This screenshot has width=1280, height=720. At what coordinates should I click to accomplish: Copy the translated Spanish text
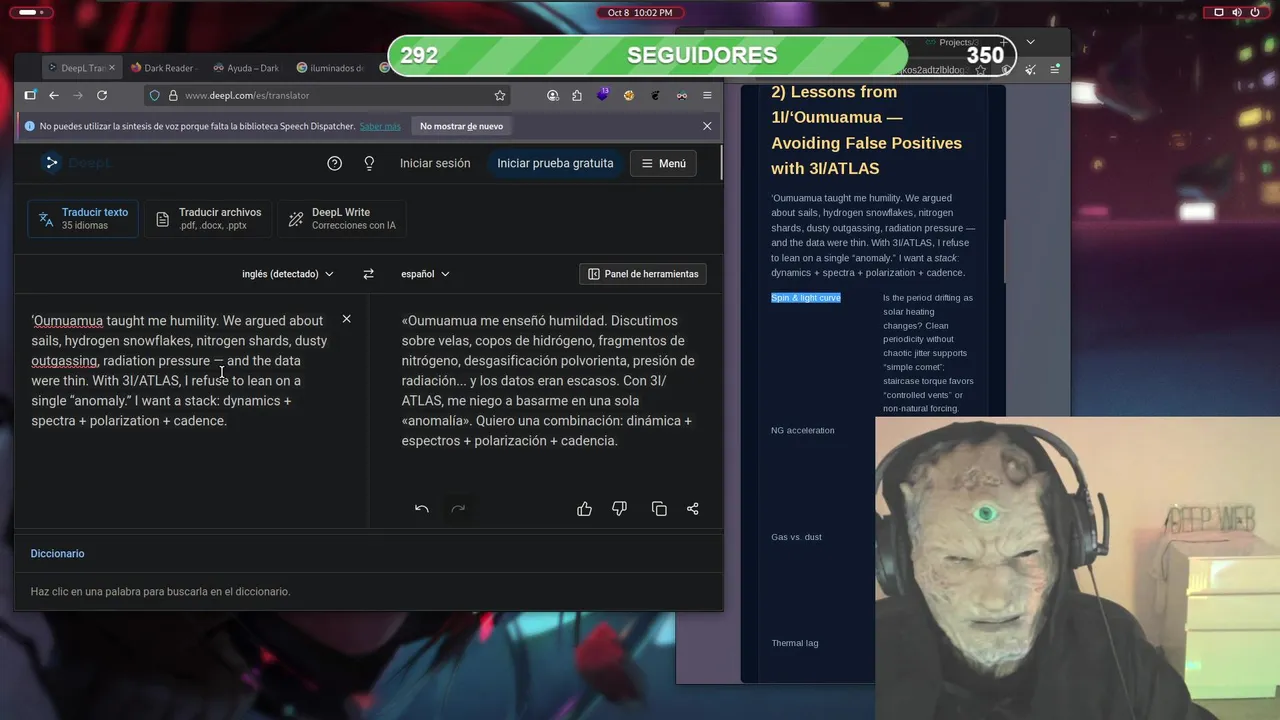pos(659,509)
